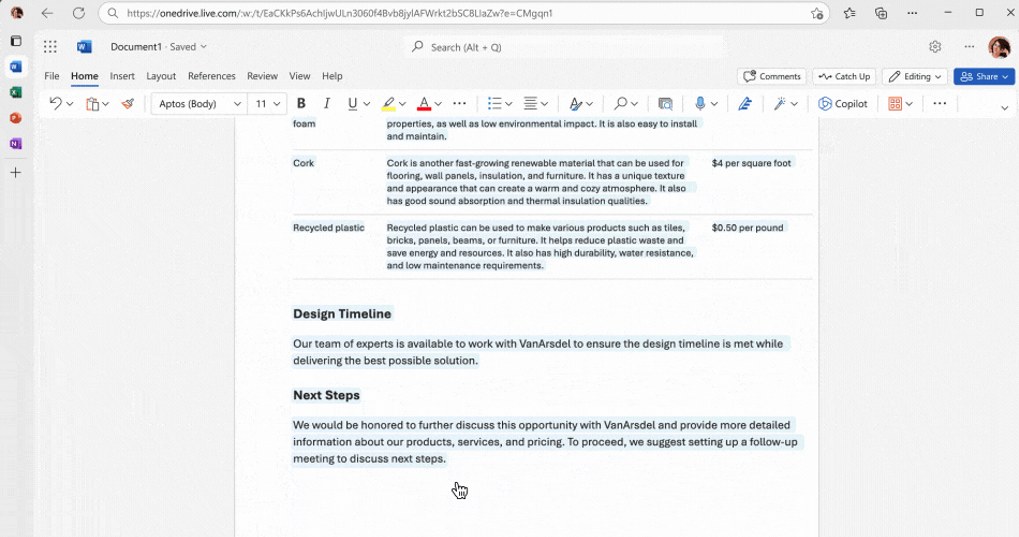Image resolution: width=1019 pixels, height=537 pixels.
Task: Start Dictate with microphone icon
Action: [x=700, y=103]
